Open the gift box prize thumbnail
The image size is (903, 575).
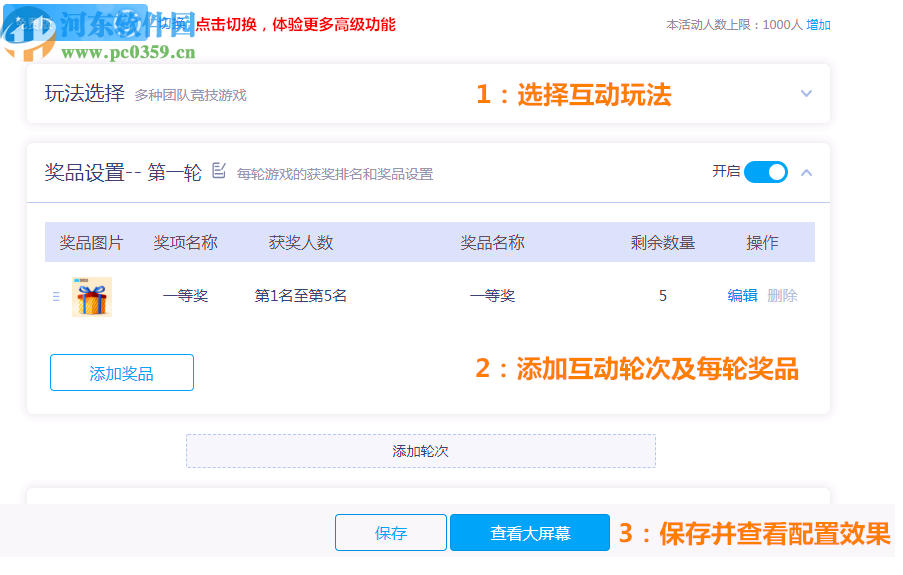click(x=92, y=299)
